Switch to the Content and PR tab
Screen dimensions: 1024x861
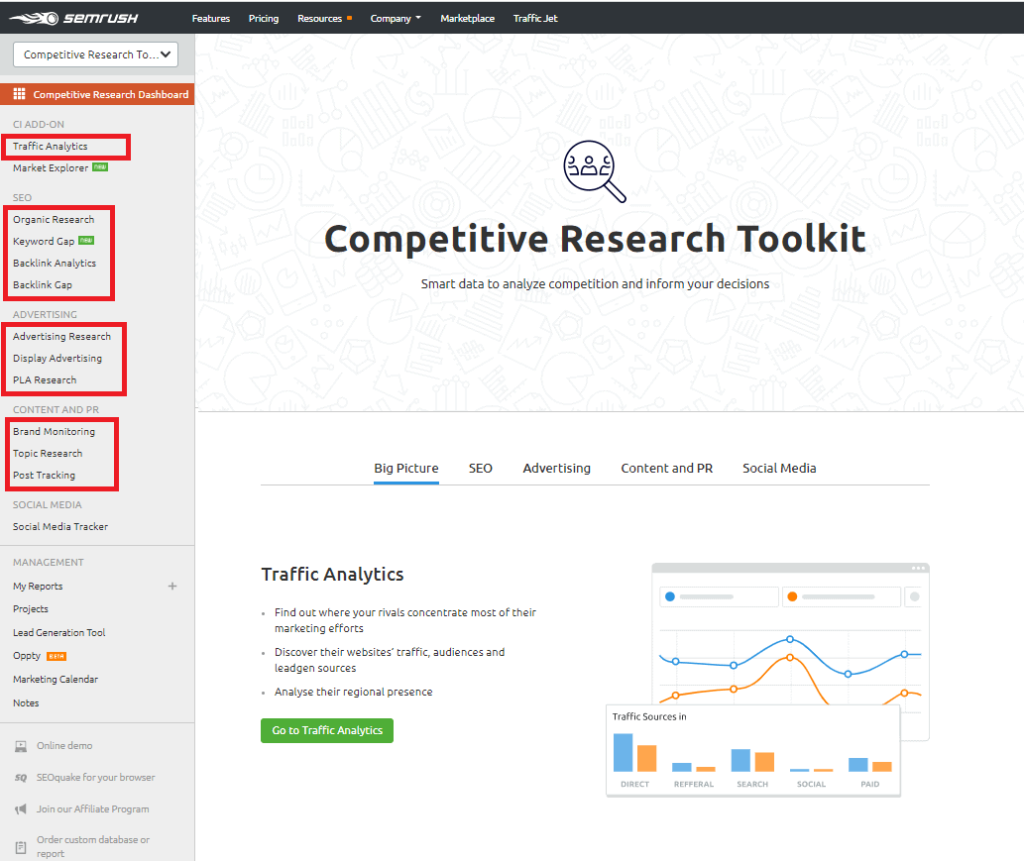(667, 468)
